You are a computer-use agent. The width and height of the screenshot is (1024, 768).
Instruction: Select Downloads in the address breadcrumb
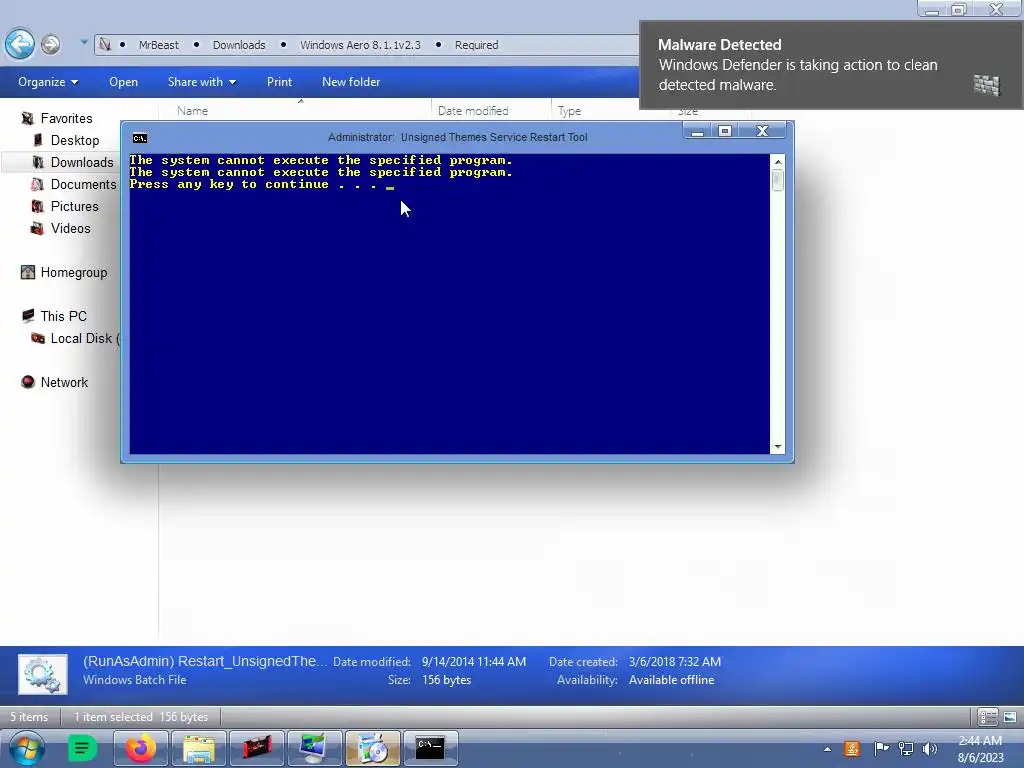click(239, 45)
